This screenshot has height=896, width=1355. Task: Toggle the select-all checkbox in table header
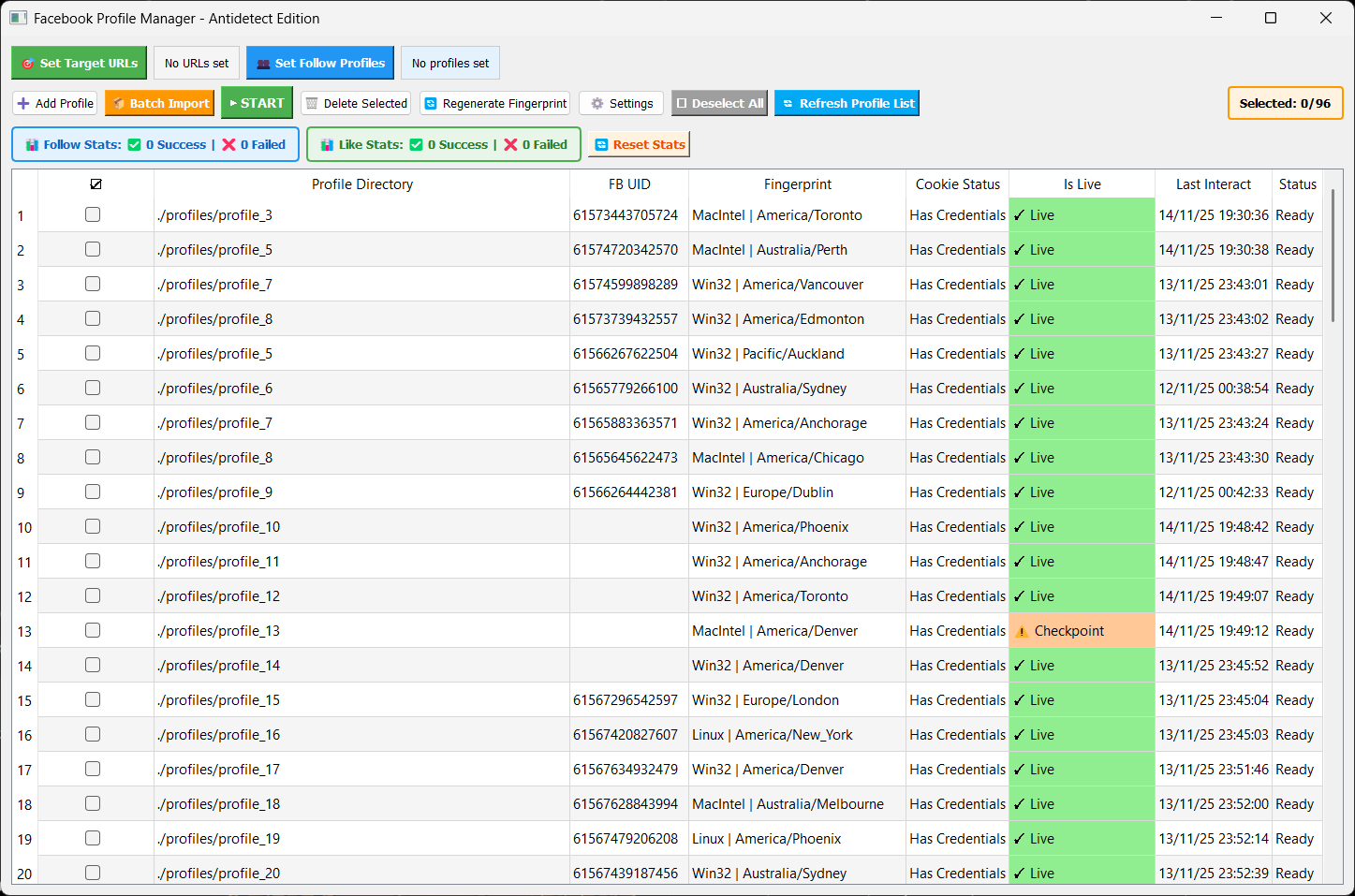(96, 184)
